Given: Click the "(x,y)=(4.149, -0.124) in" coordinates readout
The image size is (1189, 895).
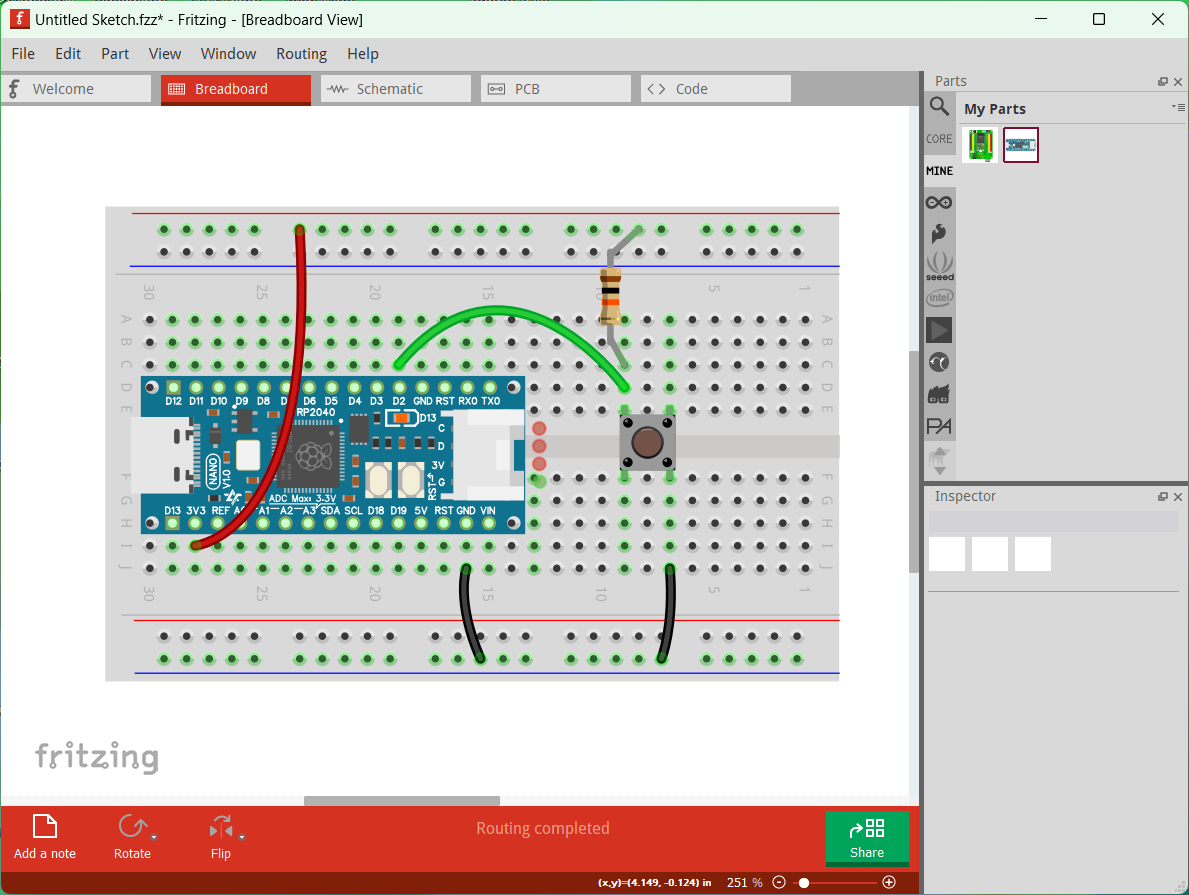Looking at the screenshot, I should coord(654,882).
